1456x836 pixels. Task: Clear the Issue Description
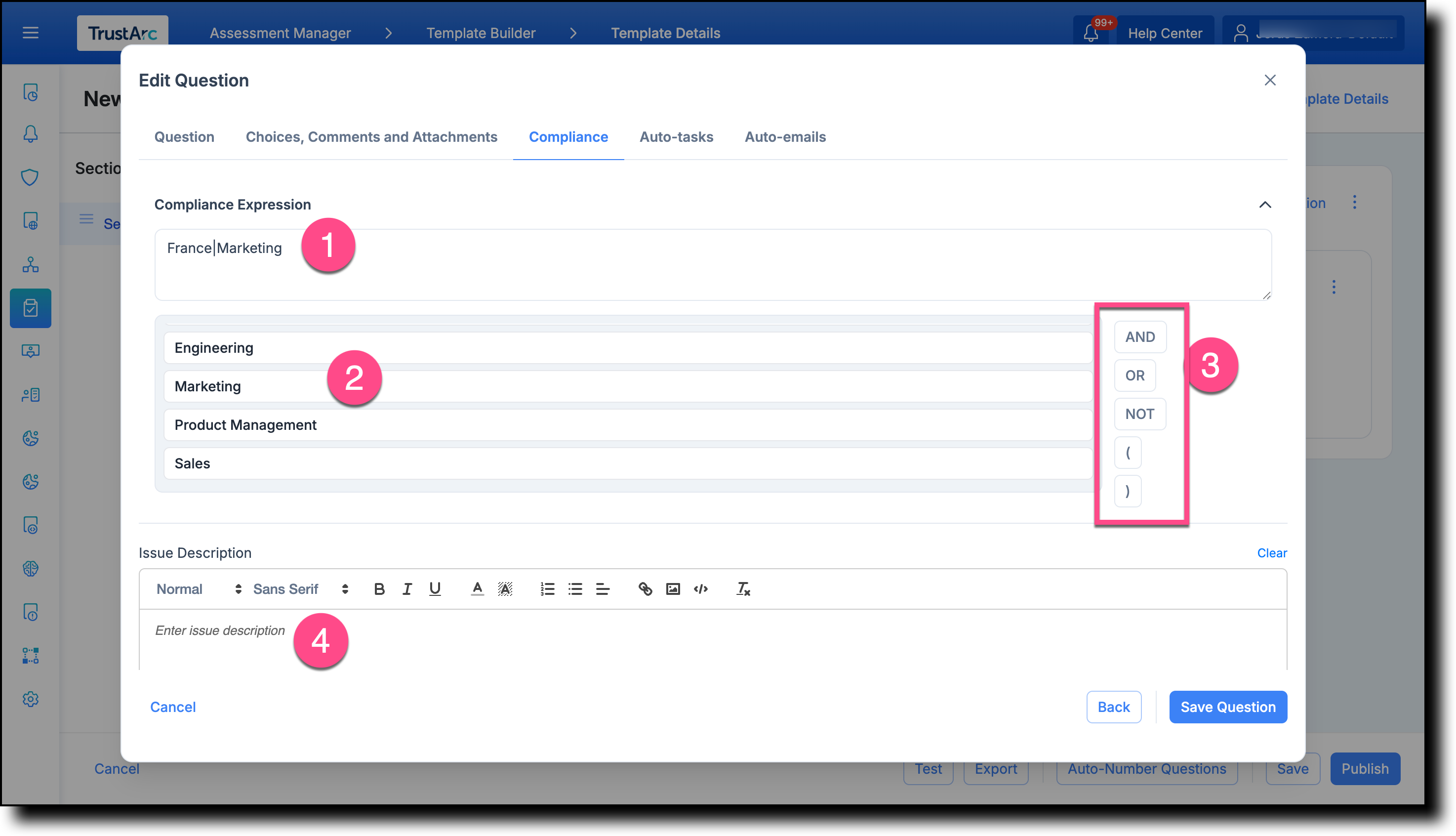point(1272,553)
